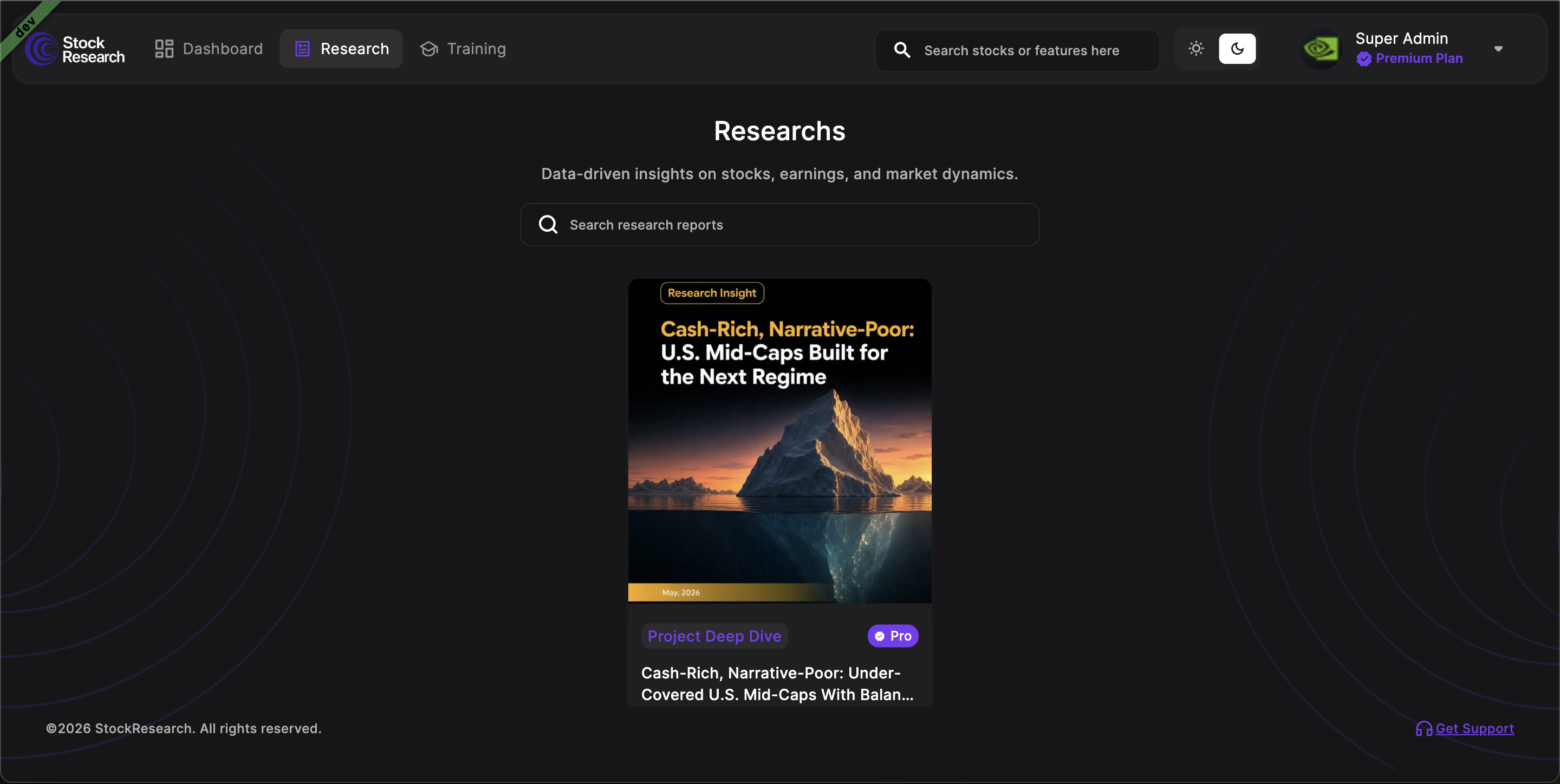Open the Cash-Rich, Narrative-Poor report thumbnail
Image resolution: width=1560 pixels, height=784 pixels.
[x=780, y=441]
